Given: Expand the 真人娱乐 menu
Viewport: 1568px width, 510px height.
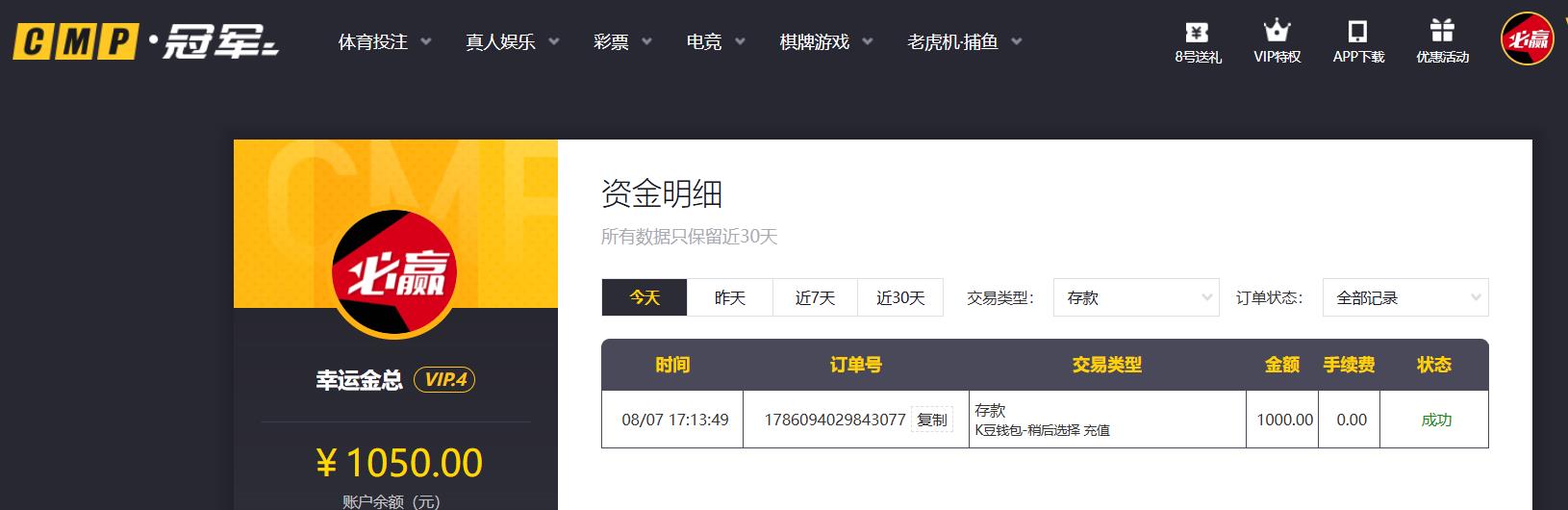Looking at the screenshot, I should pos(513,41).
